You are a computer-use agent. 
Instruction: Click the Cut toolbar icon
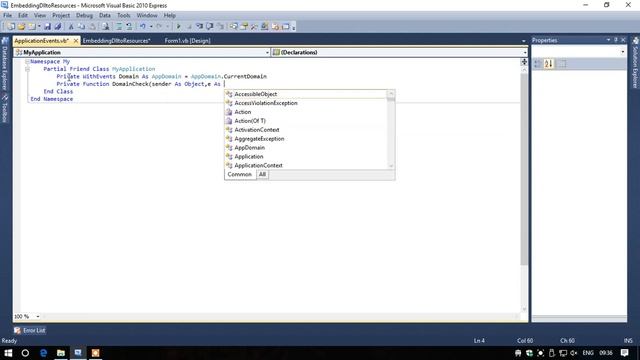click(71, 27)
